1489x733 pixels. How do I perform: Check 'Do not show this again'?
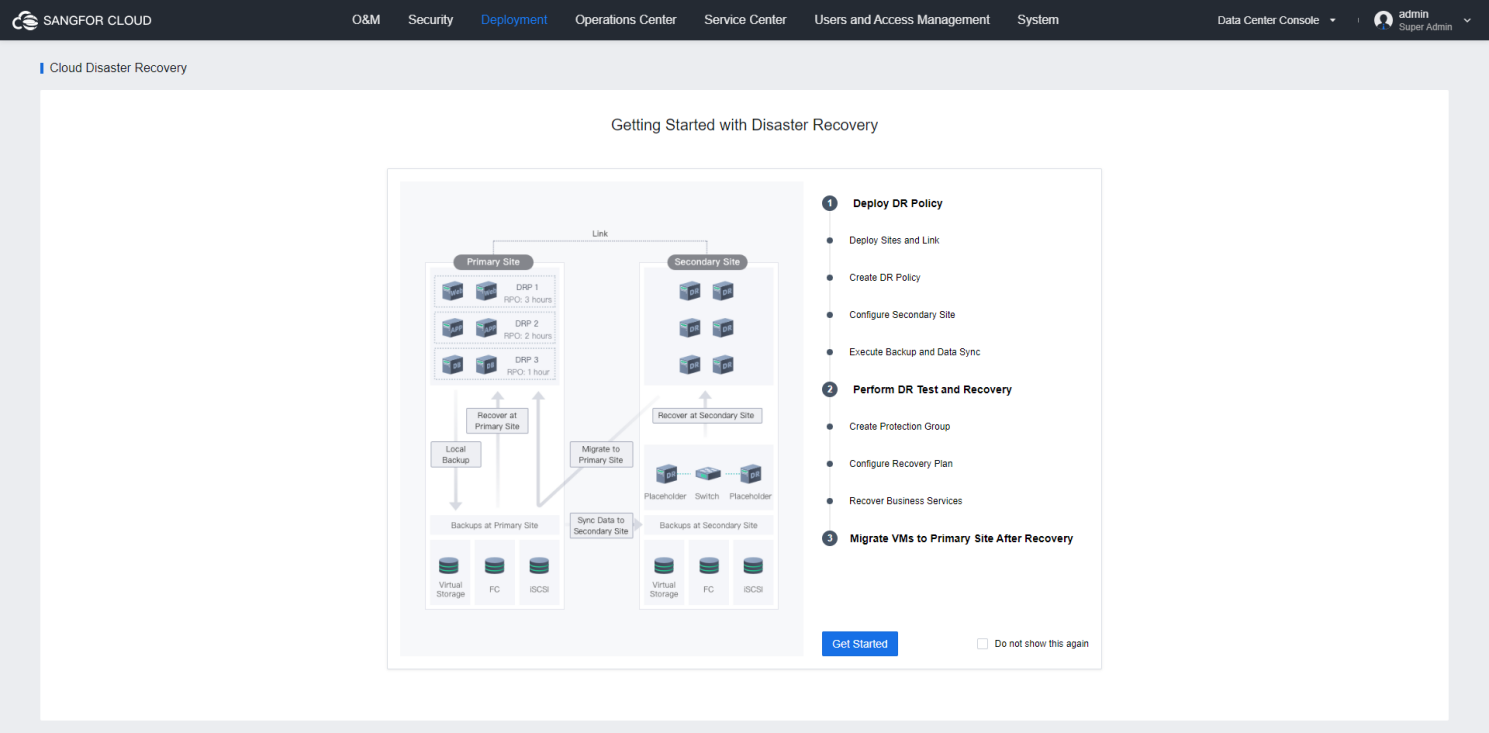point(982,644)
